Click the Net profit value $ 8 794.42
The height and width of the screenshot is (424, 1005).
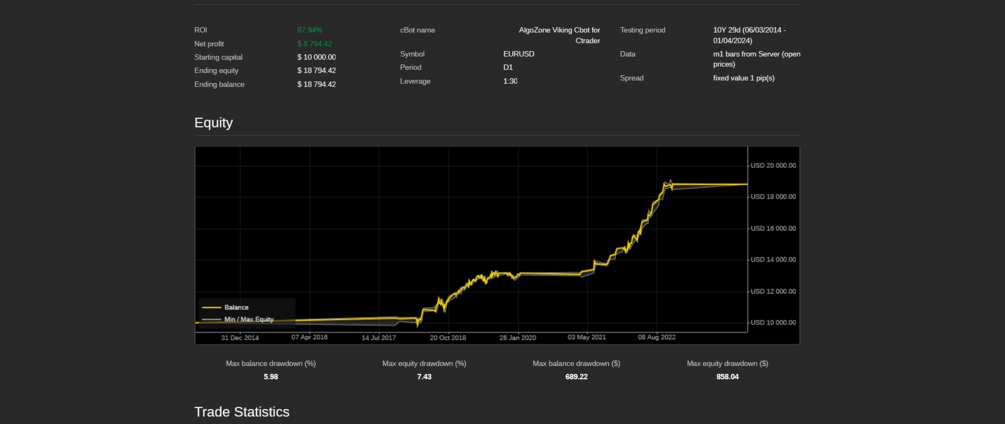click(315, 44)
